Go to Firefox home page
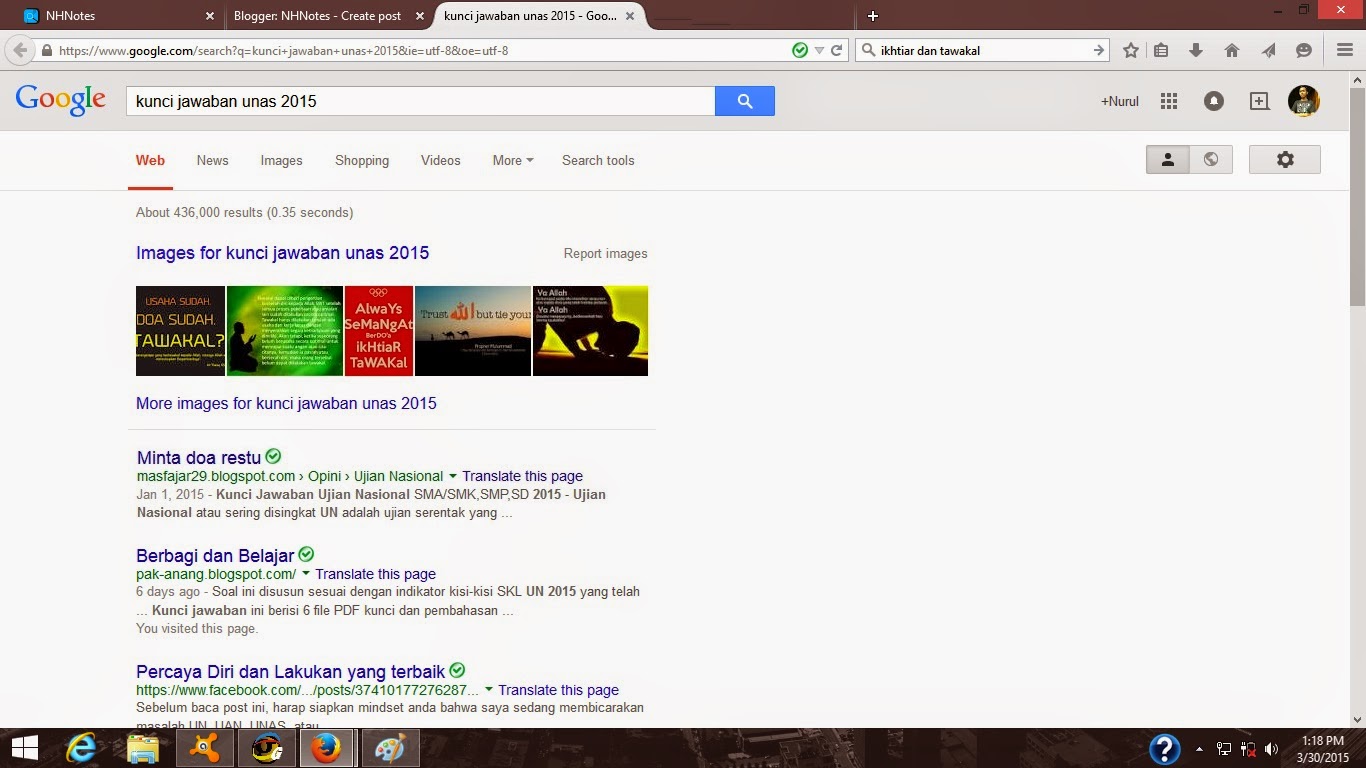Image resolution: width=1366 pixels, height=768 pixels. (x=1232, y=50)
